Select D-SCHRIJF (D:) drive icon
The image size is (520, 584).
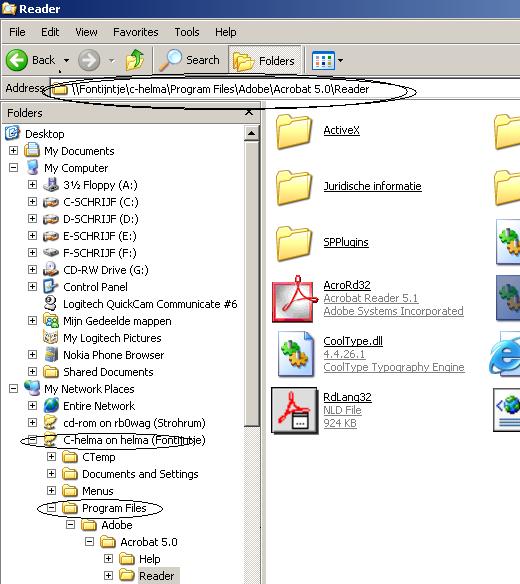pyautogui.click(x=51, y=219)
